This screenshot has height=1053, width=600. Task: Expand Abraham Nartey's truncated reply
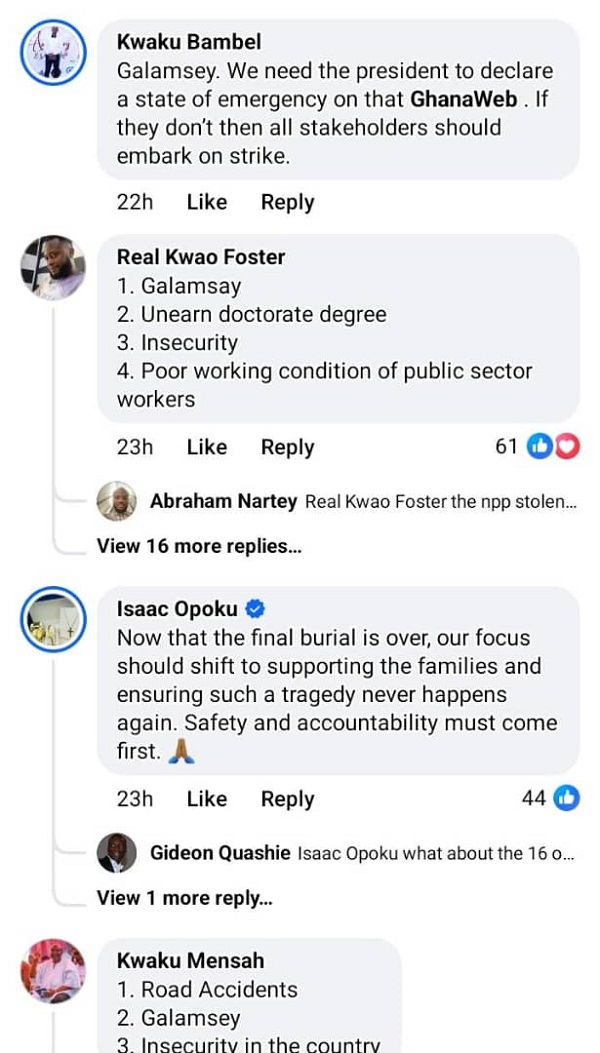click(440, 502)
